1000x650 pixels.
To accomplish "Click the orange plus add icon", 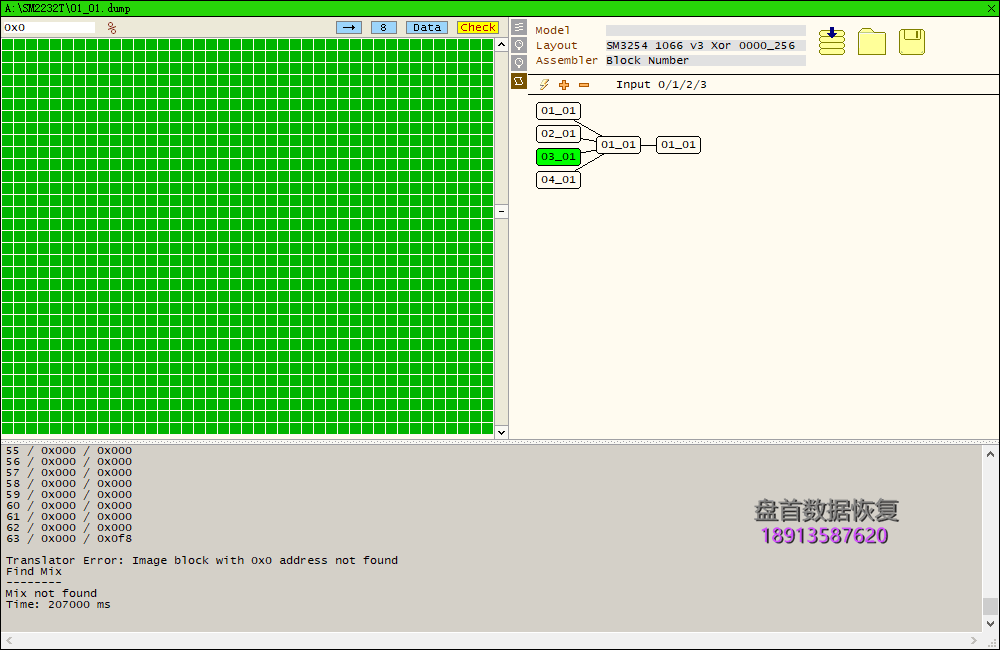I will tap(564, 84).
